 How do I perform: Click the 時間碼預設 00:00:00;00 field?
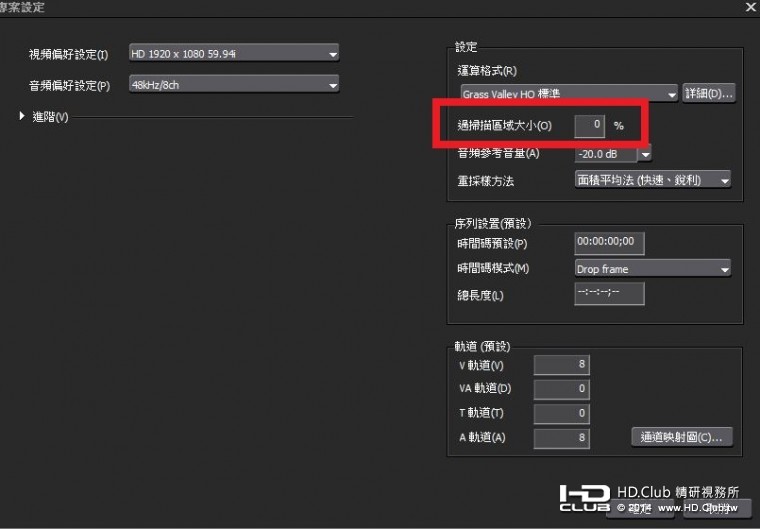click(x=609, y=243)
